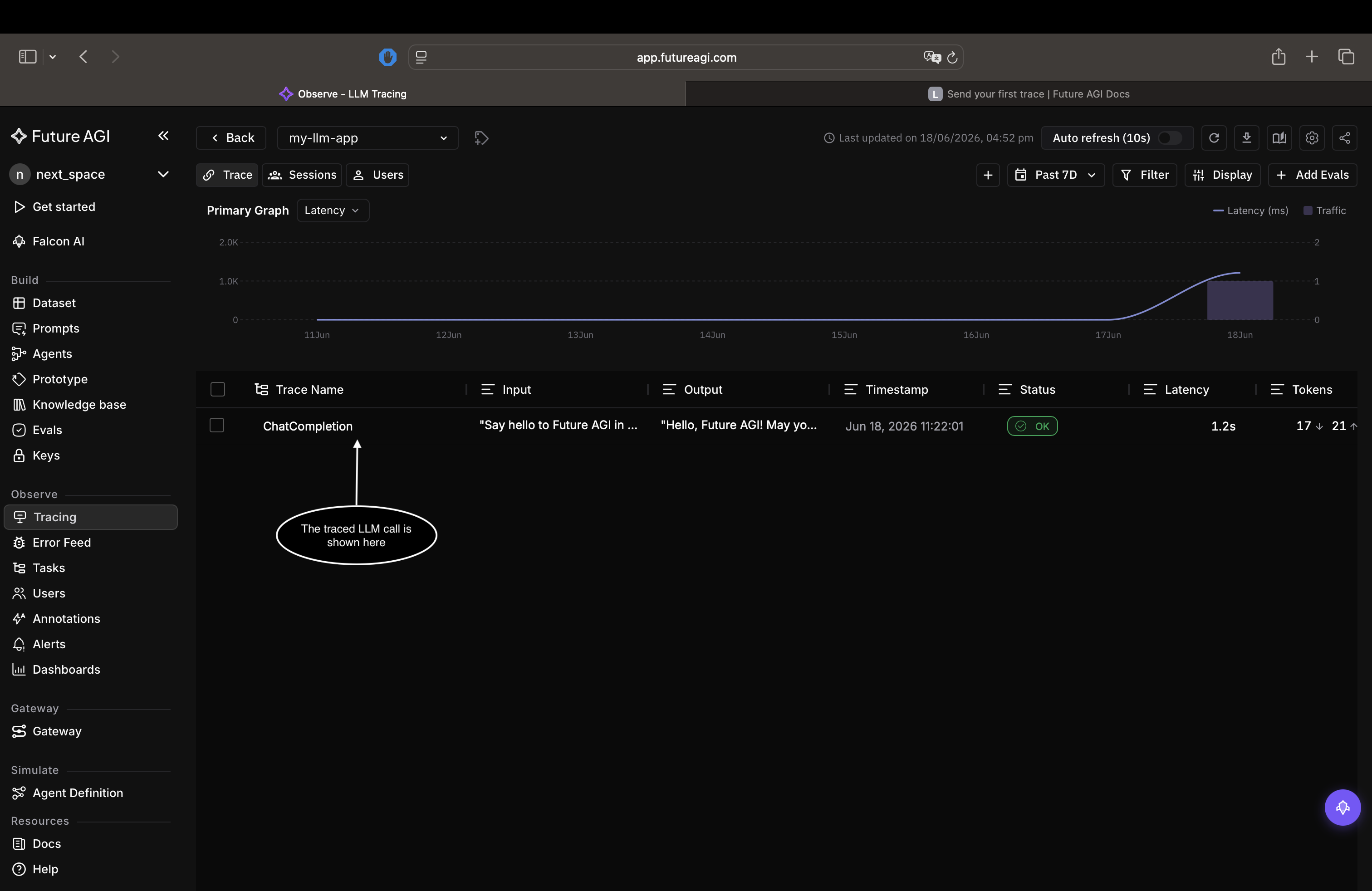Click the share project icon
The height and width of the screenshot is (891, 1372).
point(1345,138)
